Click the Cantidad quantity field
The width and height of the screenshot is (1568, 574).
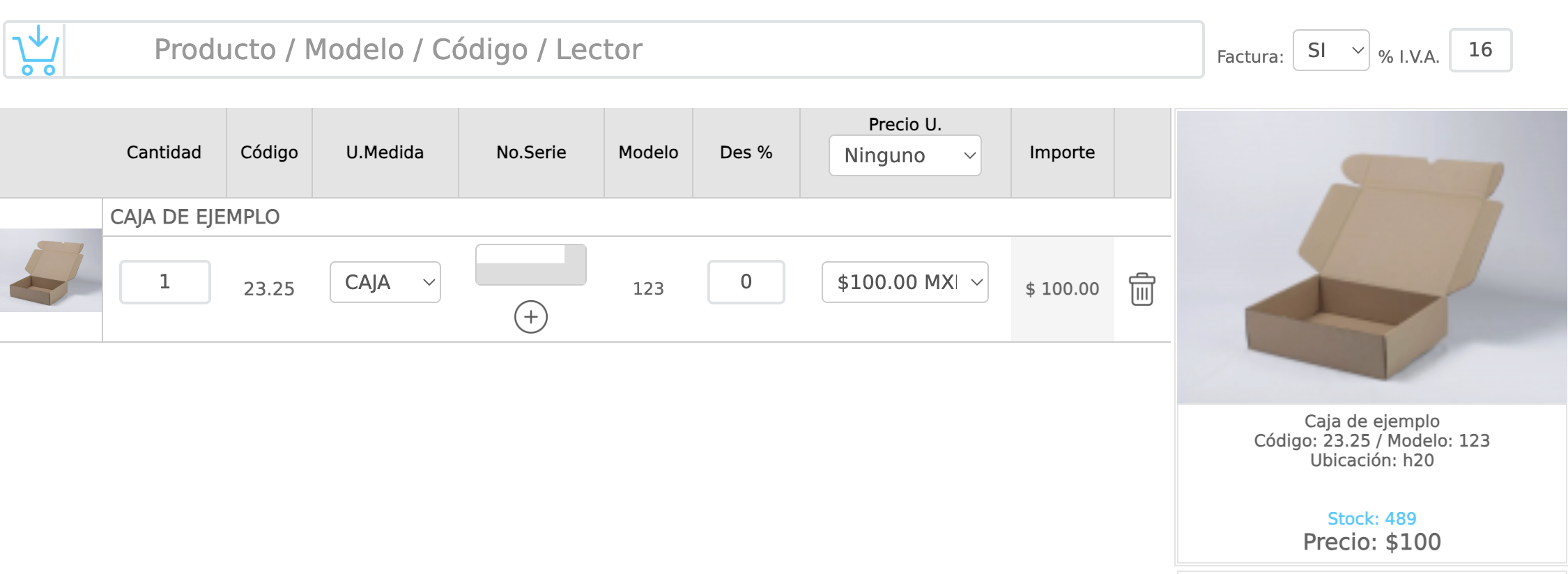coord(164,282)
